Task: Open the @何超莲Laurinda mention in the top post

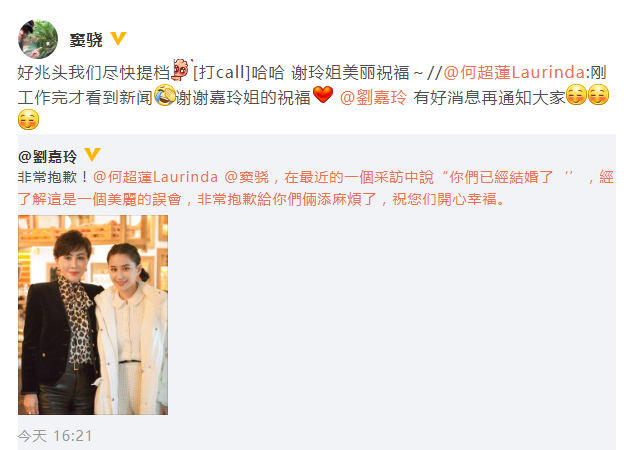Action: 514,73
